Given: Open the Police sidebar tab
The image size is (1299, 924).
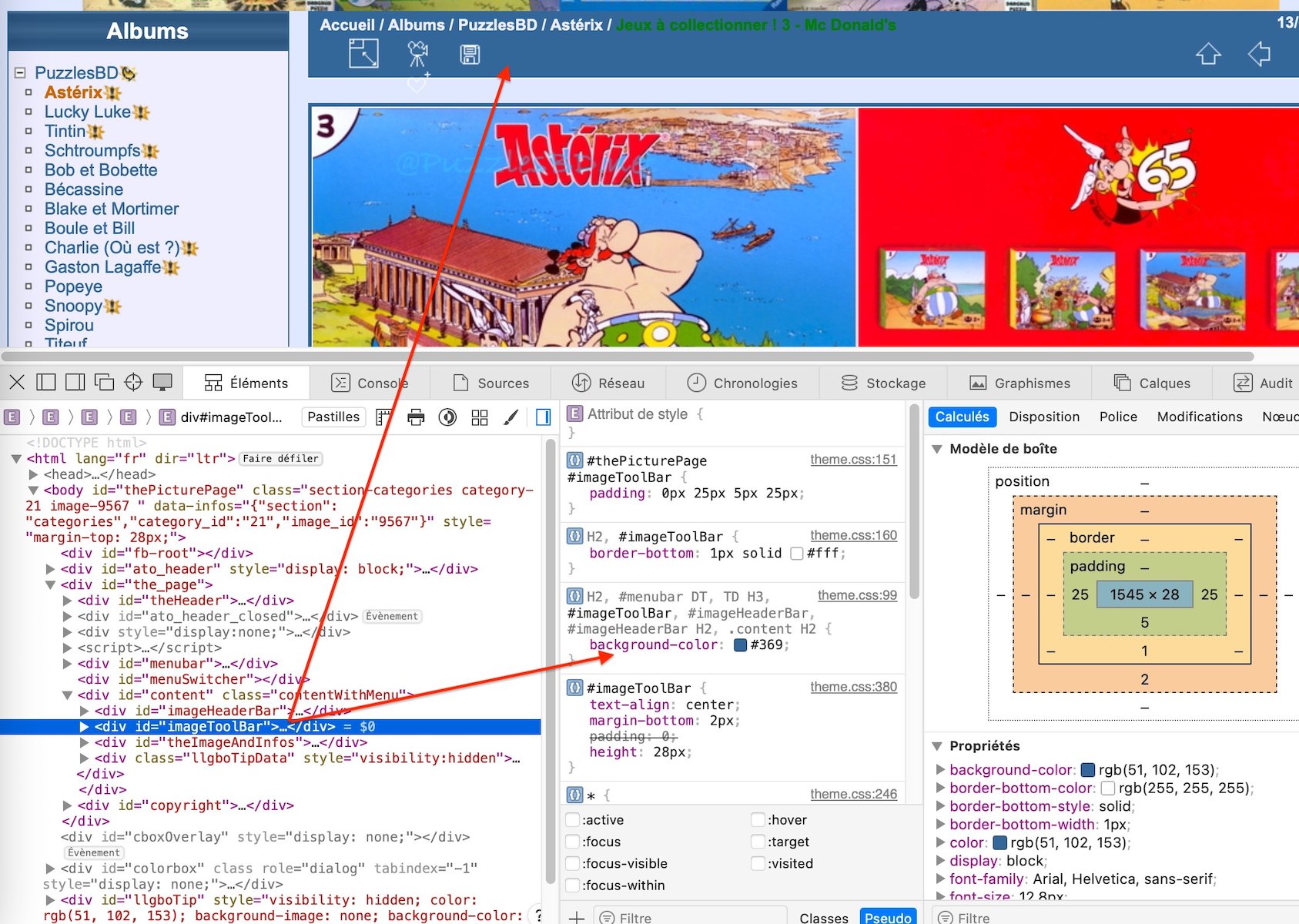Looking at the screenshot, I should pyautogui.click(x=1118, y=417).
